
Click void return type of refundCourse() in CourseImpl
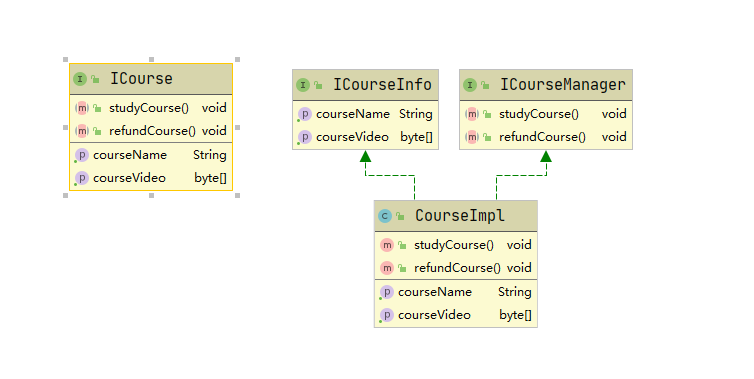519,268
